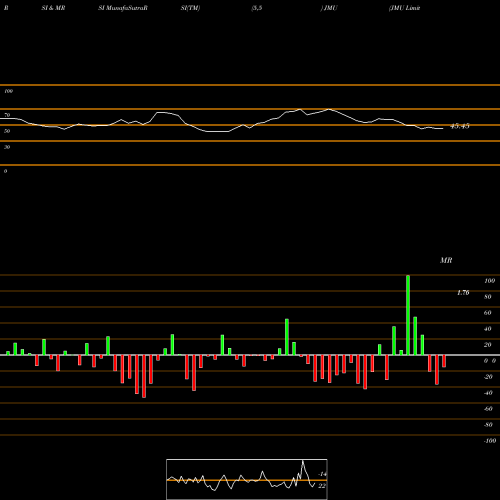Click the '(JMU Limit' header text
The width and height of the screenshot is (500, 500).
point(404,8)
